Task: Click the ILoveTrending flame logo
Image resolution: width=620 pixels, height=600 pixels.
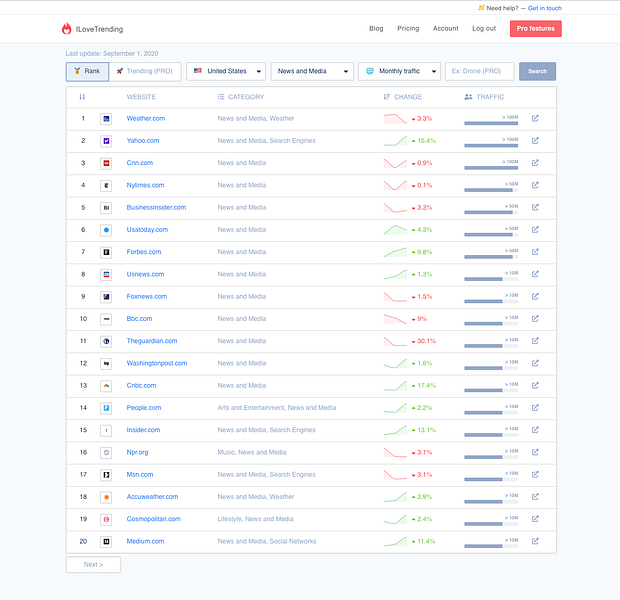Action: point(66,28)
